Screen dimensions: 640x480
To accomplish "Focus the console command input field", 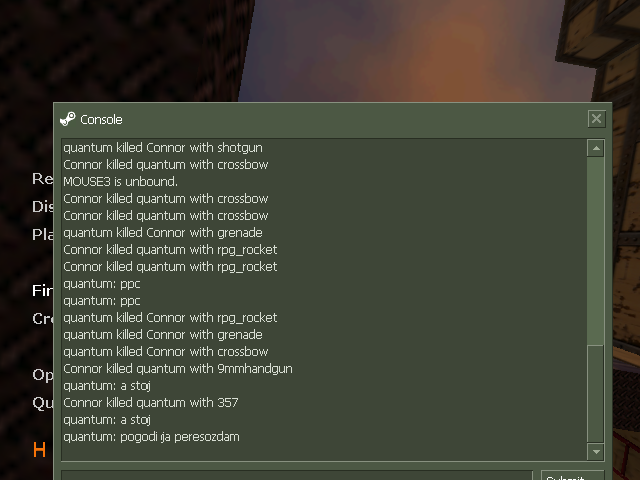I will [297, 475].
